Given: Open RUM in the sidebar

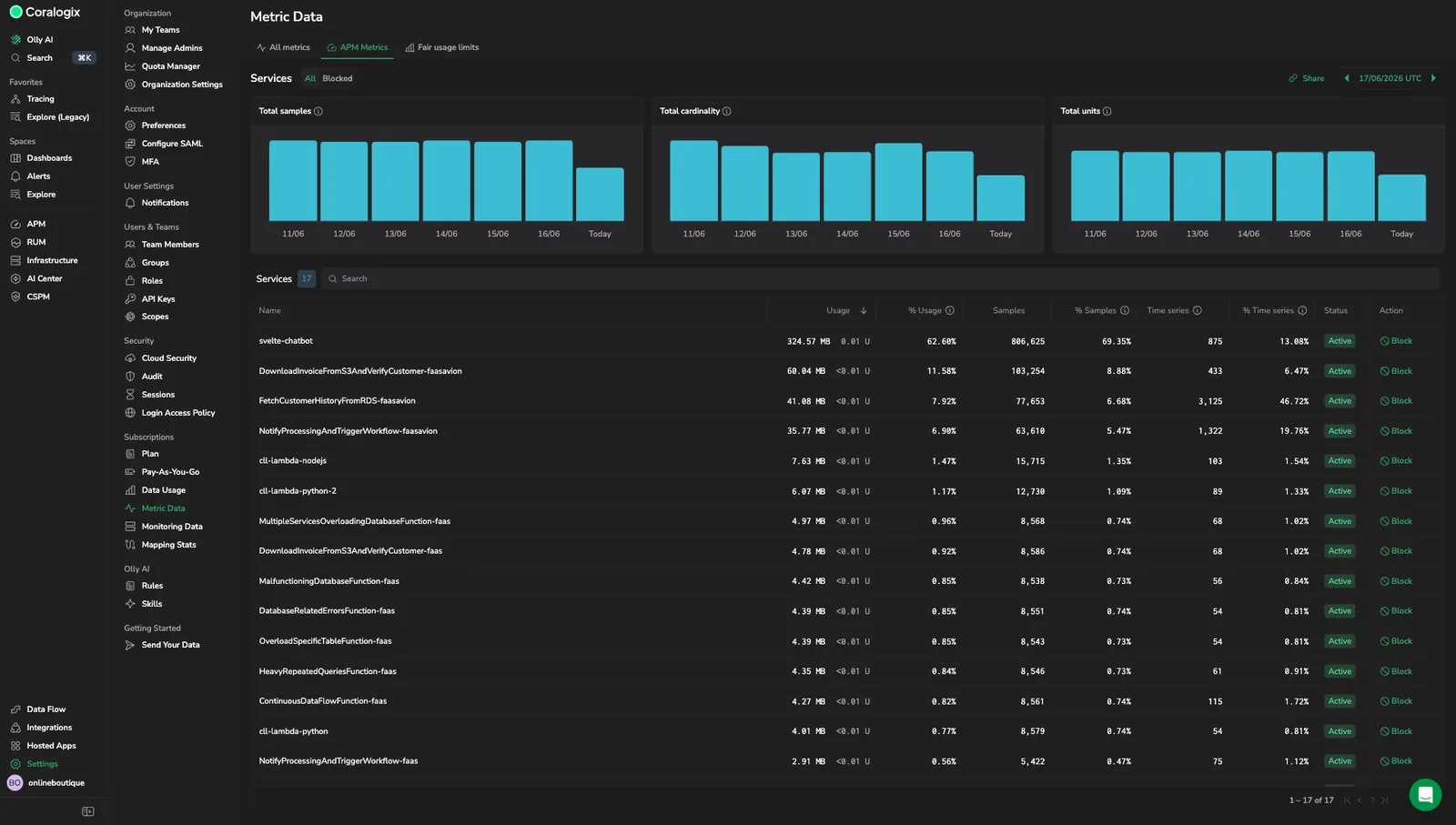Looking at the screenshot, I should [35, 242].
